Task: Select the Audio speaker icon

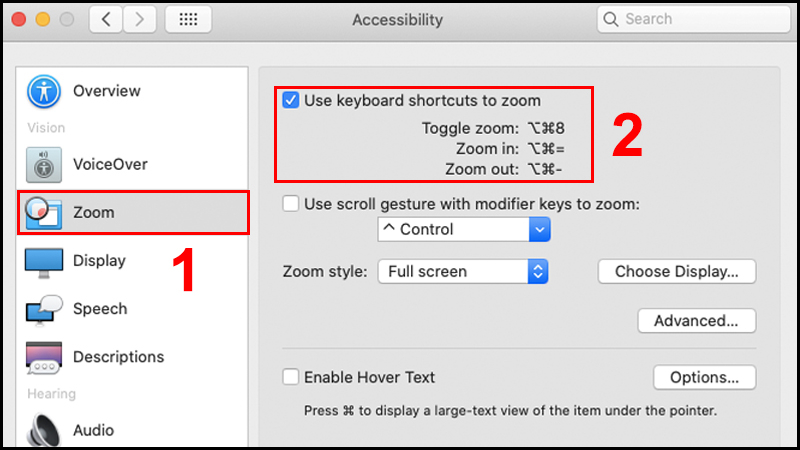Action: tap(44, 429)
